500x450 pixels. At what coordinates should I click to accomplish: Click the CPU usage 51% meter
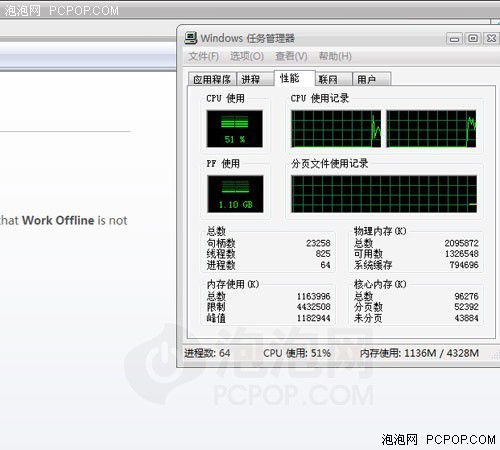click(x=235, y=129)
